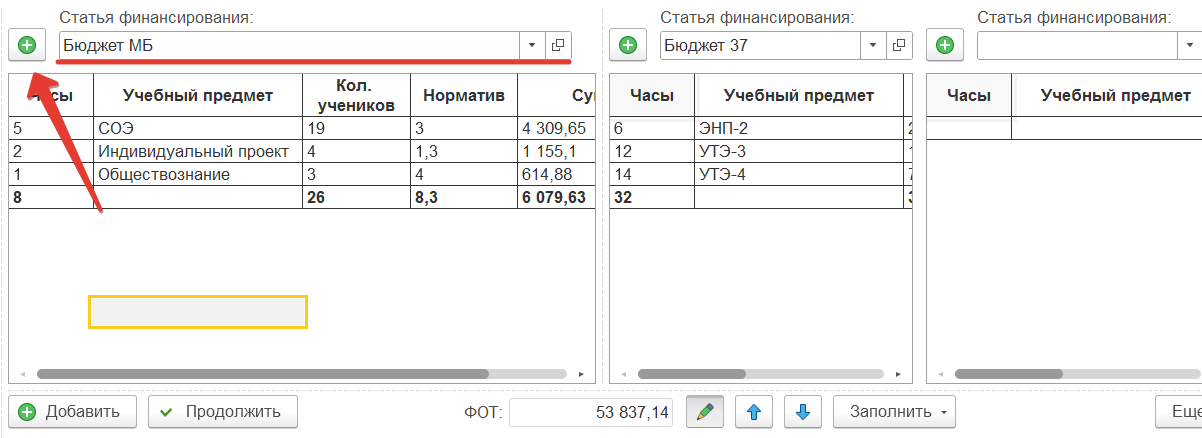Open the Заполнить dropdown menu
Screen dimensions: 1202x438
899,411
